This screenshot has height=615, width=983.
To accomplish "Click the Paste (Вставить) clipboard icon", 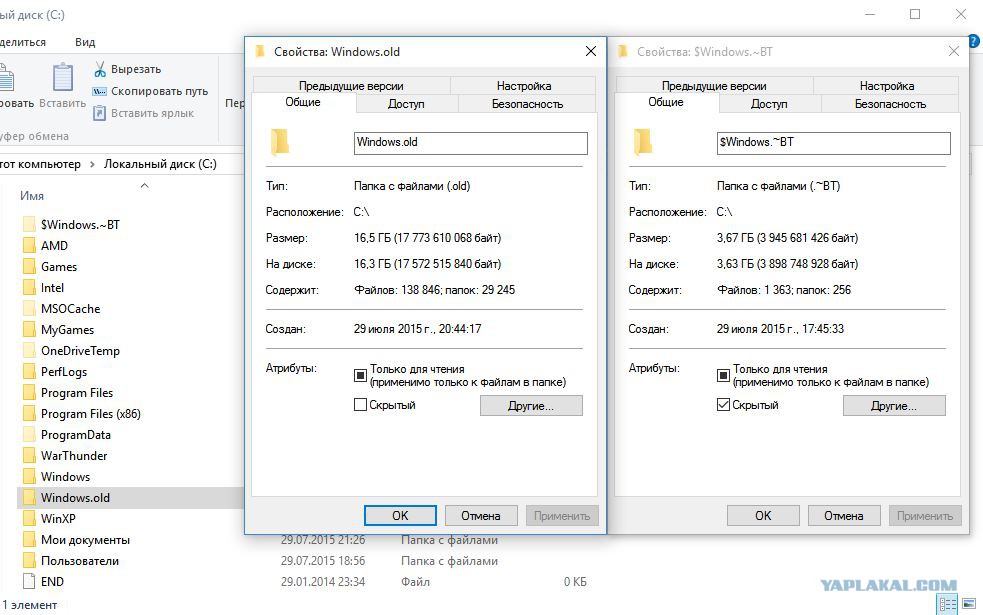I will click(x=63, y=78).
